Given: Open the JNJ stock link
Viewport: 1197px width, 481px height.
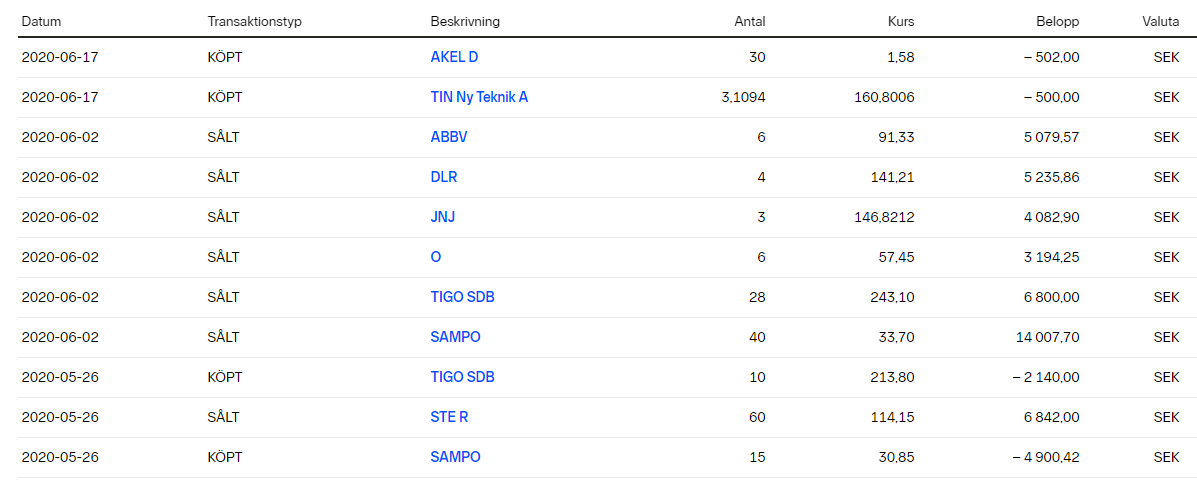Looking at the screenshot, I should (443, 217).
